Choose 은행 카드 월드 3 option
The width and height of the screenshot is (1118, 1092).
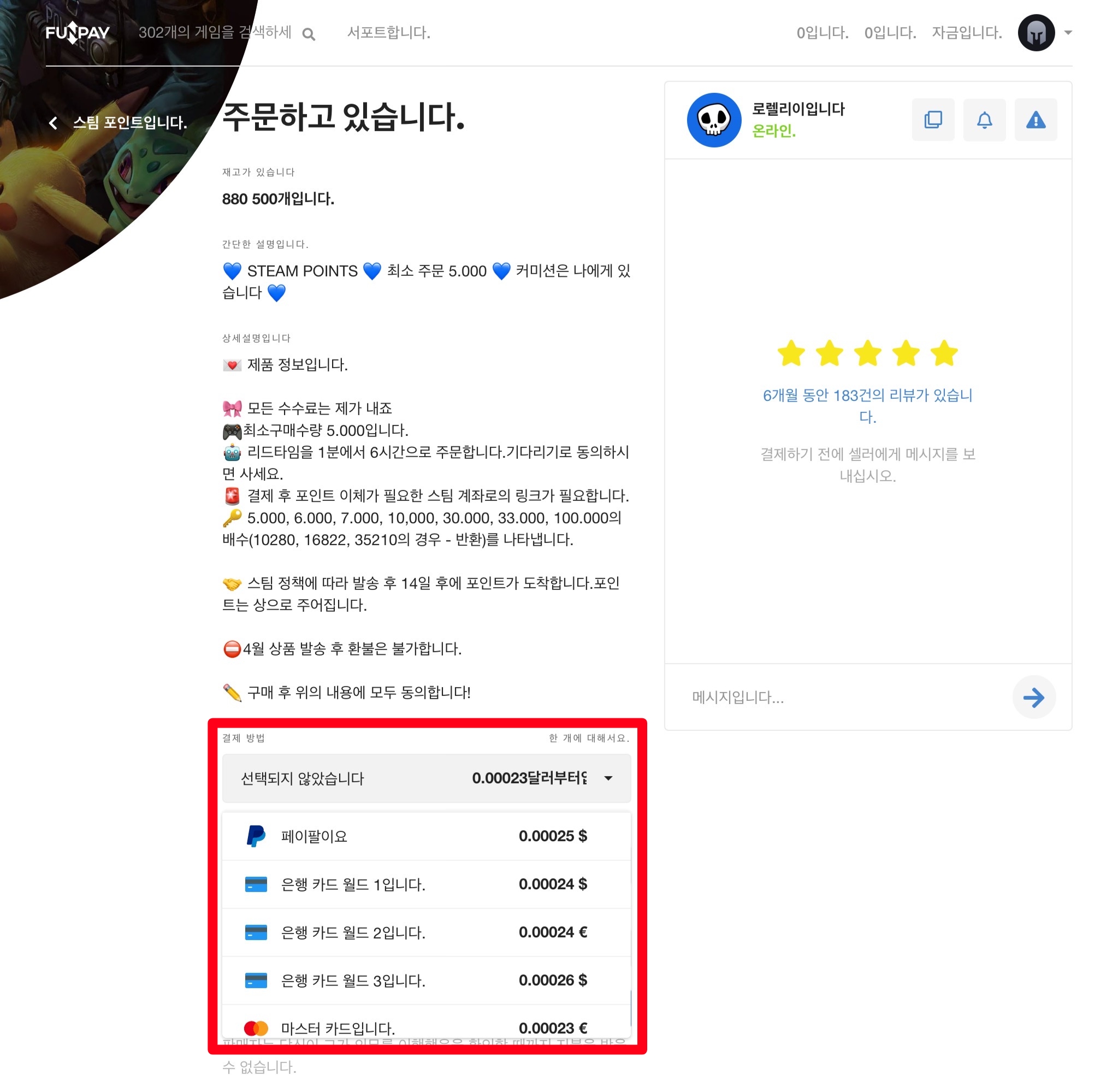(427, 981)
